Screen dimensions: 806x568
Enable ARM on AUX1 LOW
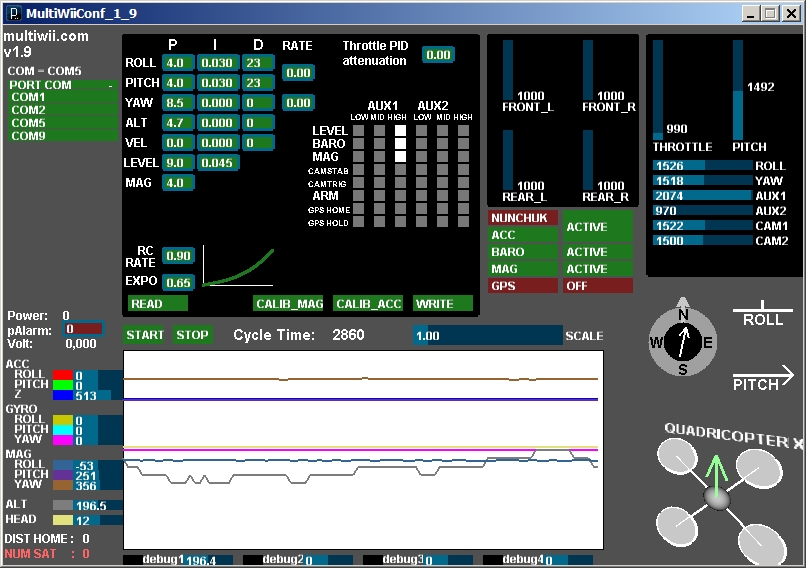pos(359,196)
